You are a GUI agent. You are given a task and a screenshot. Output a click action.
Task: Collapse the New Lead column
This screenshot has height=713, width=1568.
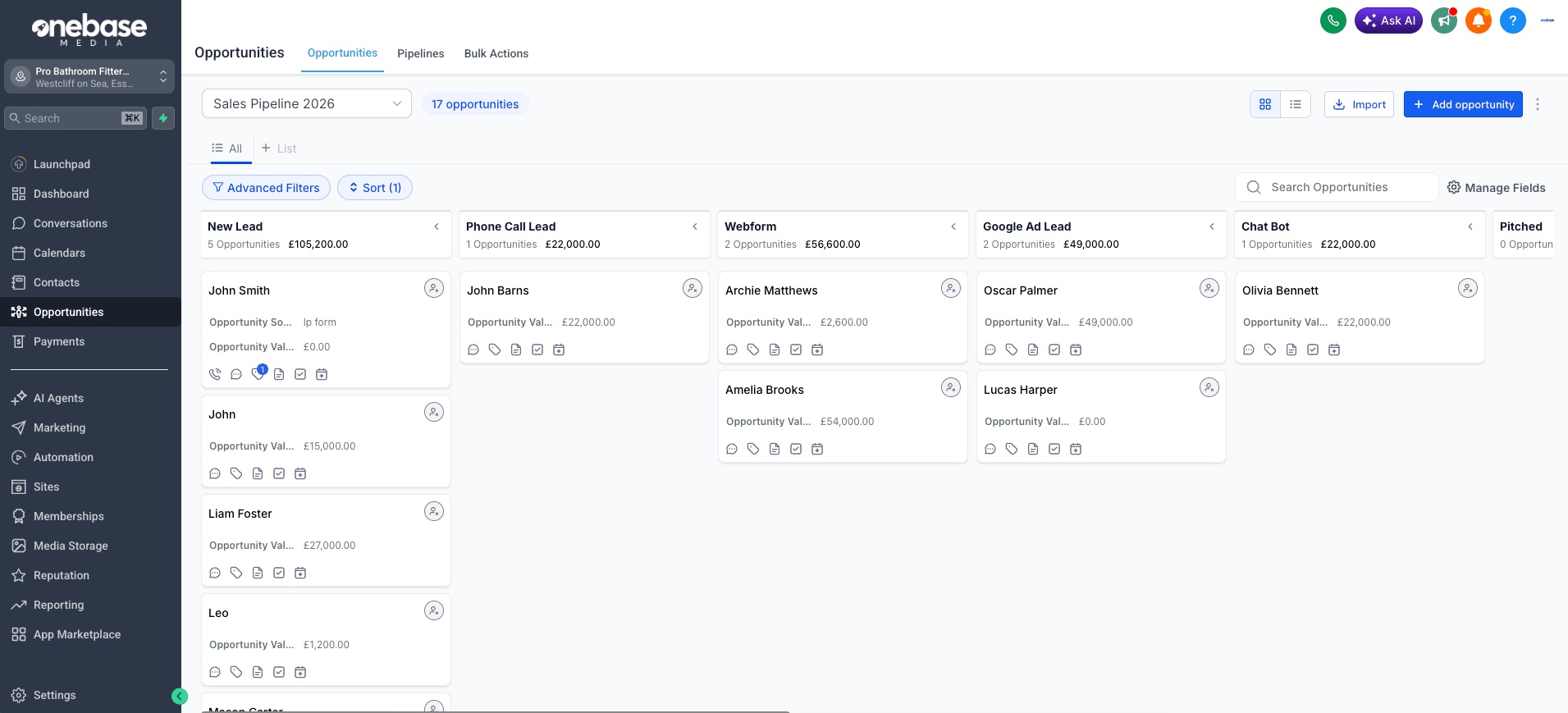(437, 226)
